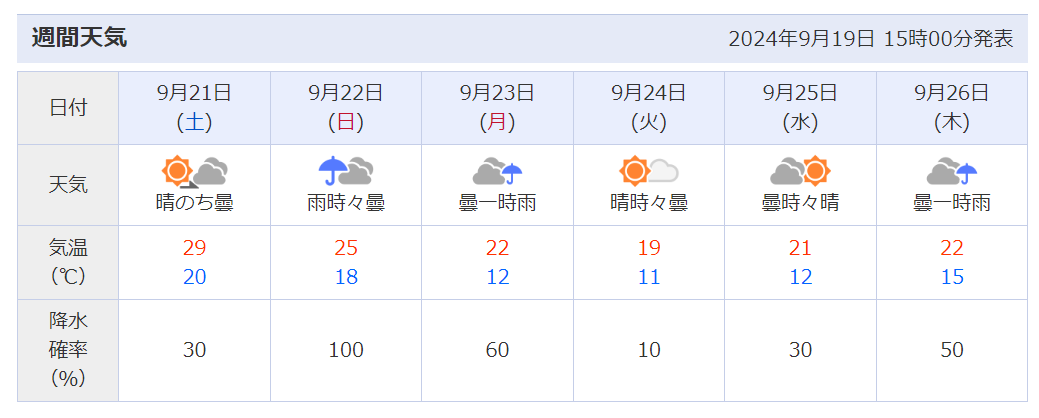Click the 雨時々曇 weather label
1039x418 pixels.
point(346,203)
